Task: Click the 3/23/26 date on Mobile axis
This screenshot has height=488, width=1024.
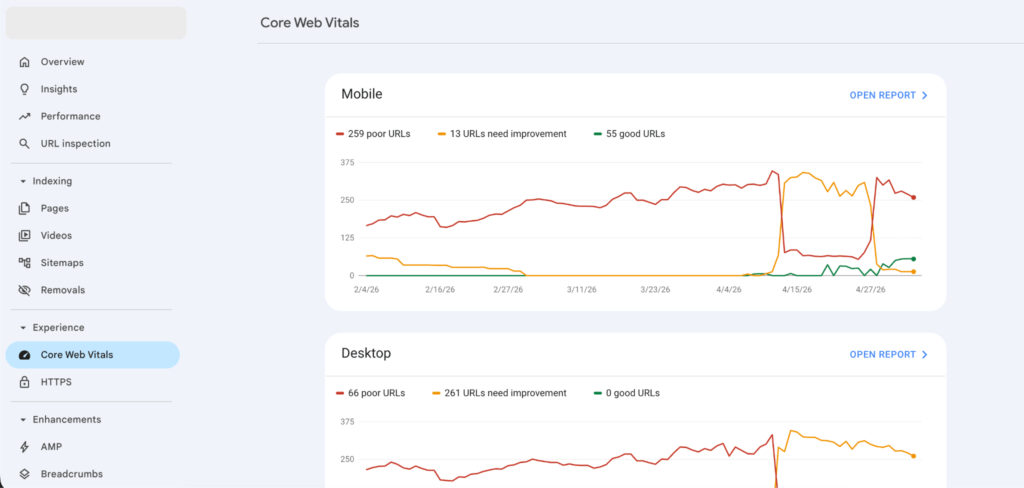Action: click(x=655, y=289)
